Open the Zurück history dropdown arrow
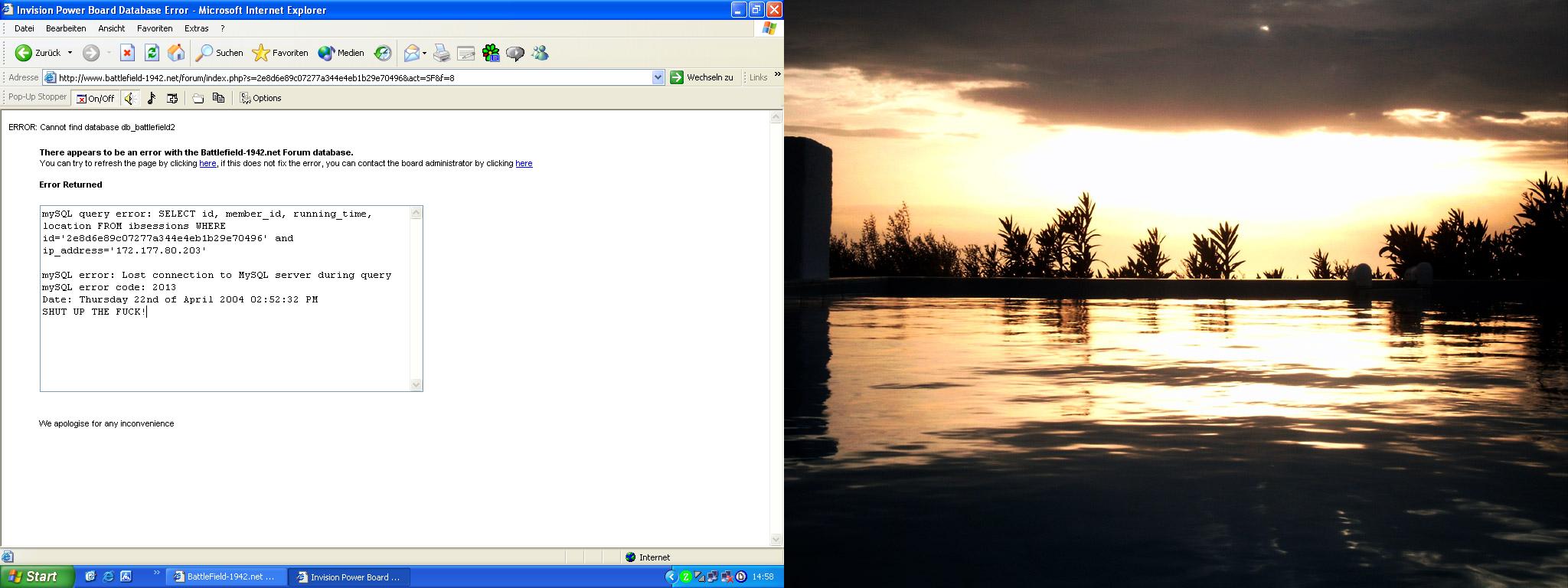The image size is (1568, 588). click(x=70, y=53)
